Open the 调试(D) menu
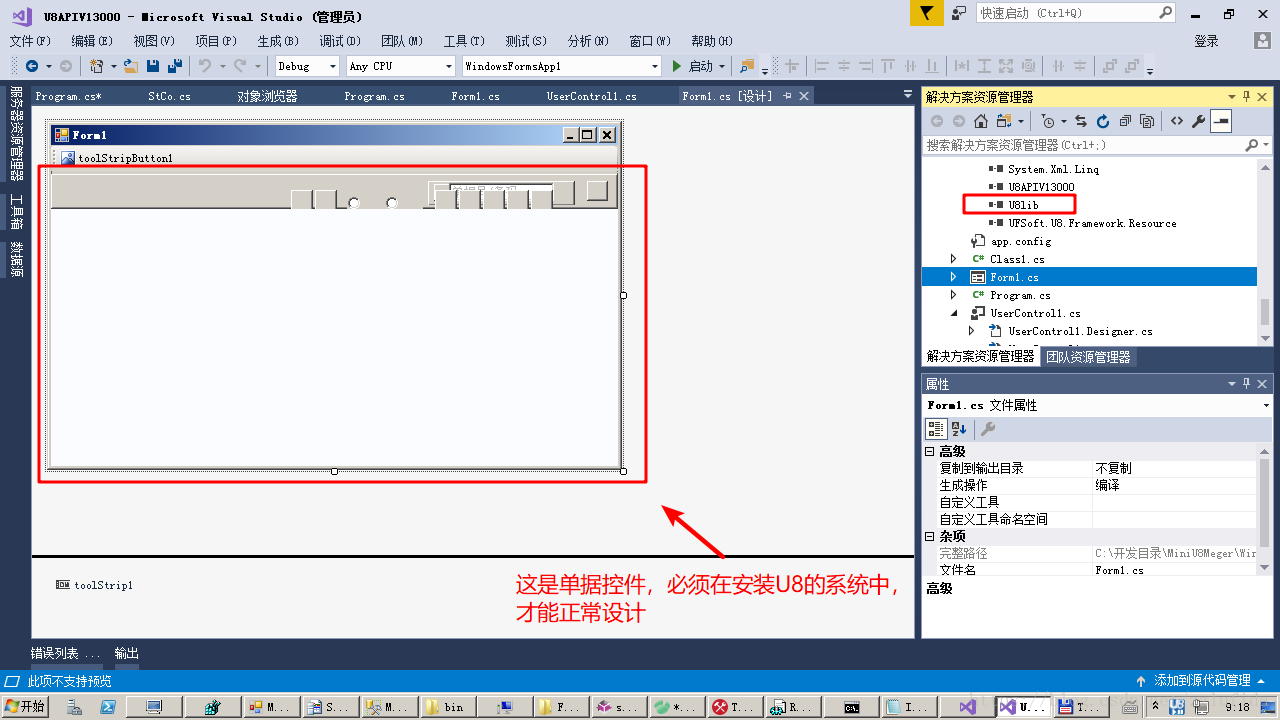Viewport: 1280px width, 720px height. 340,41
